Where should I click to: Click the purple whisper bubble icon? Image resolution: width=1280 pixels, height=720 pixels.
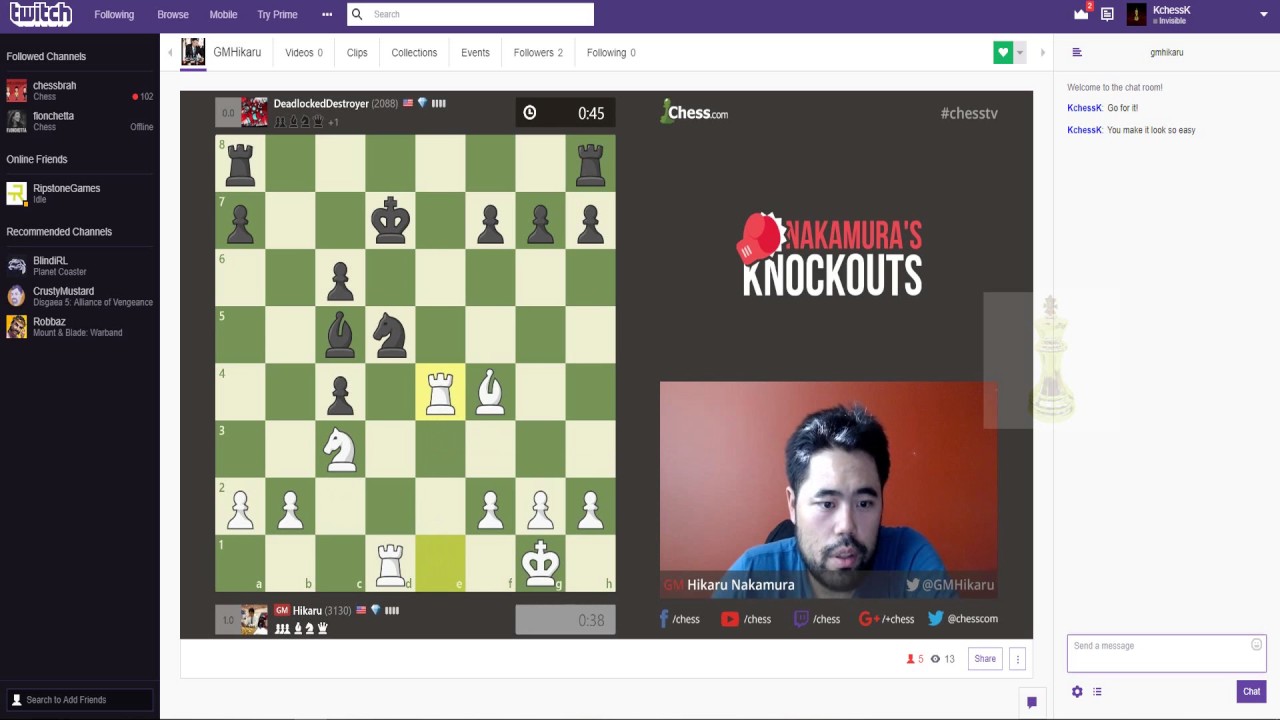1032,702
